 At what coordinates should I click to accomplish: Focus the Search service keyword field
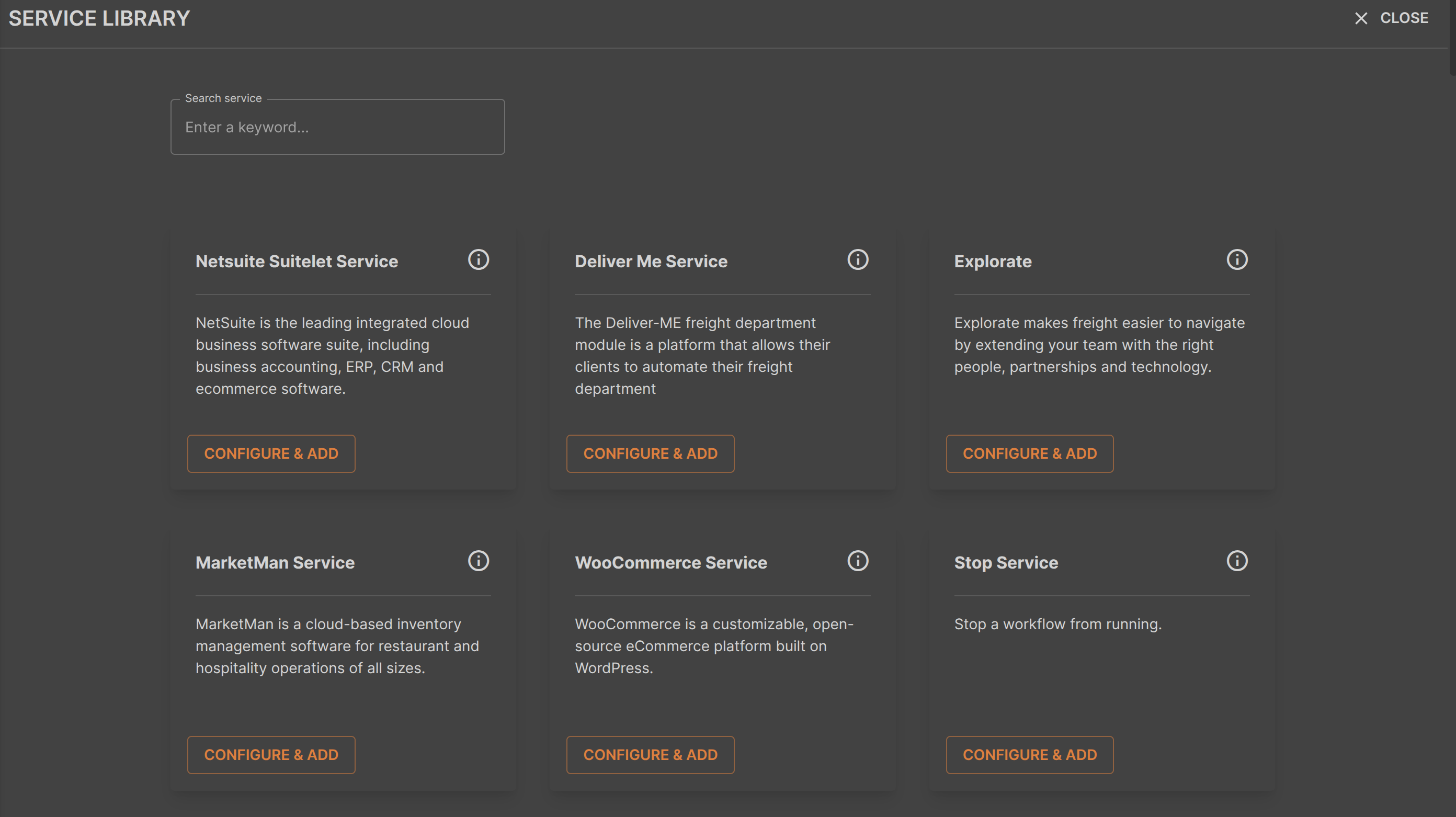[x=338, y=127]
